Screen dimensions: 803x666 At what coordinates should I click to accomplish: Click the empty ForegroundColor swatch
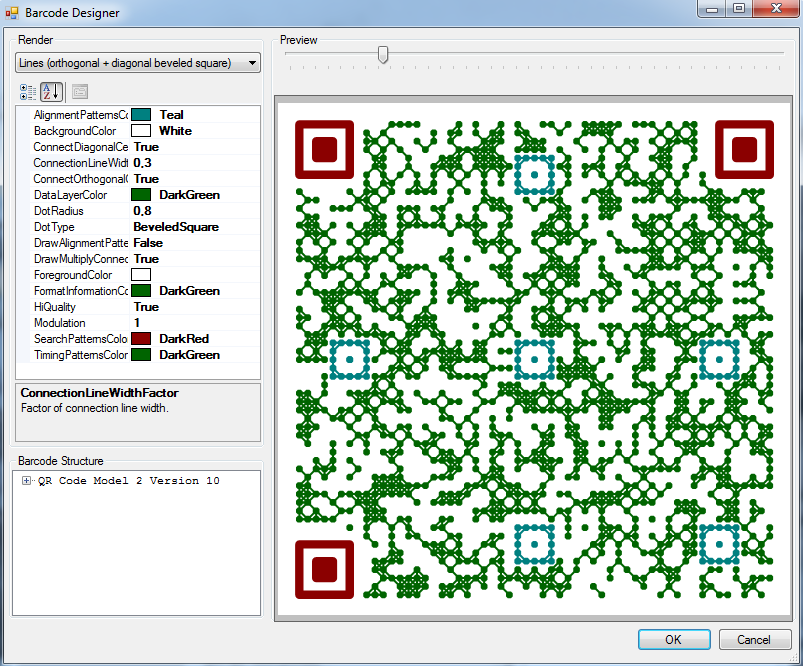(x=141, y=275)
